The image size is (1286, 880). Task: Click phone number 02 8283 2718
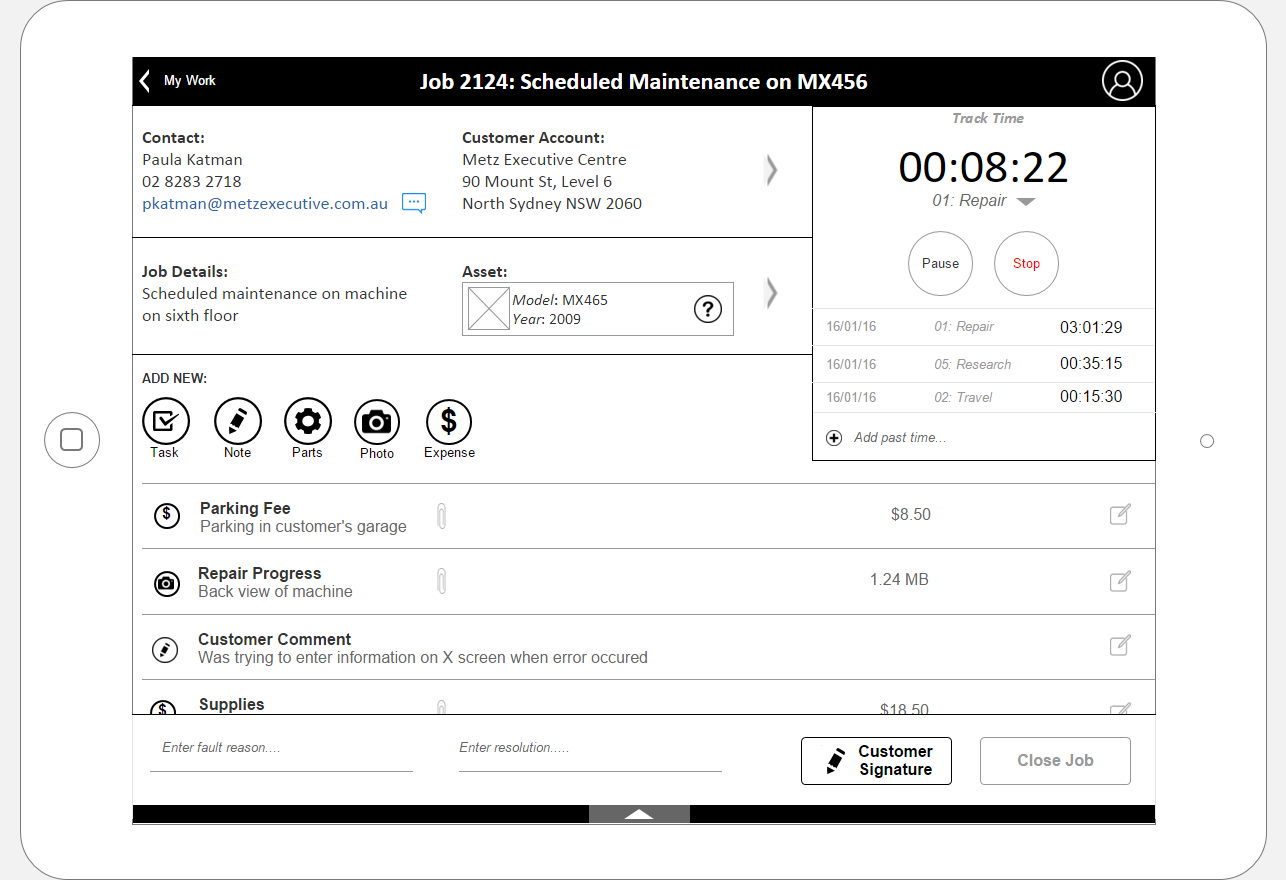(192, 181)
